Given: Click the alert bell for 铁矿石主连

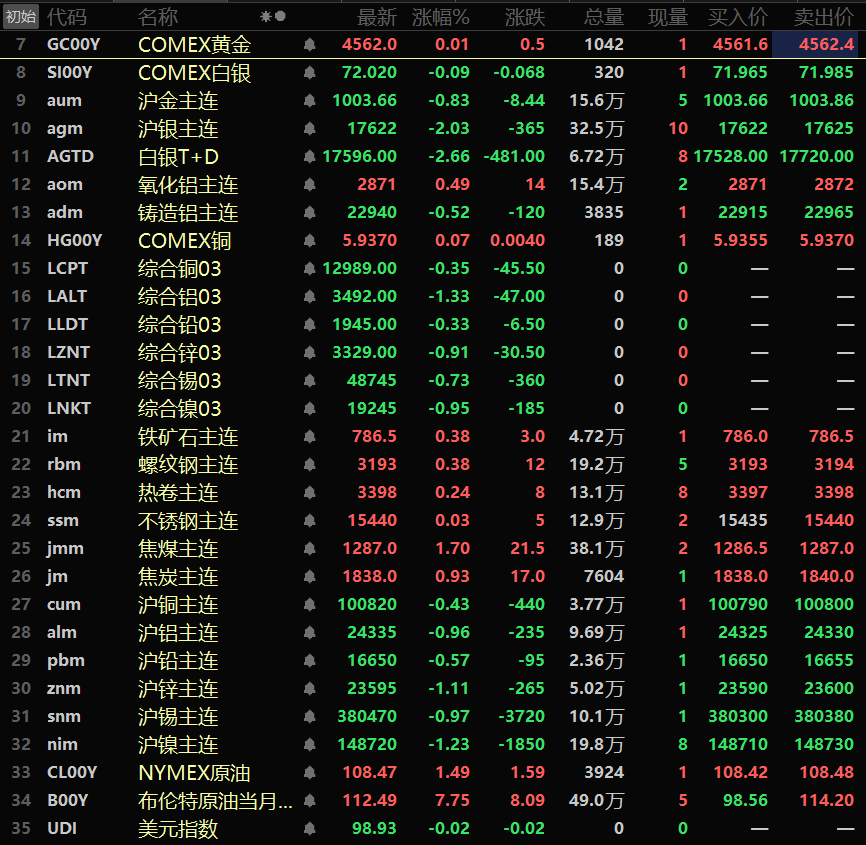Looking at the screenshot, I should coord(309,437).
